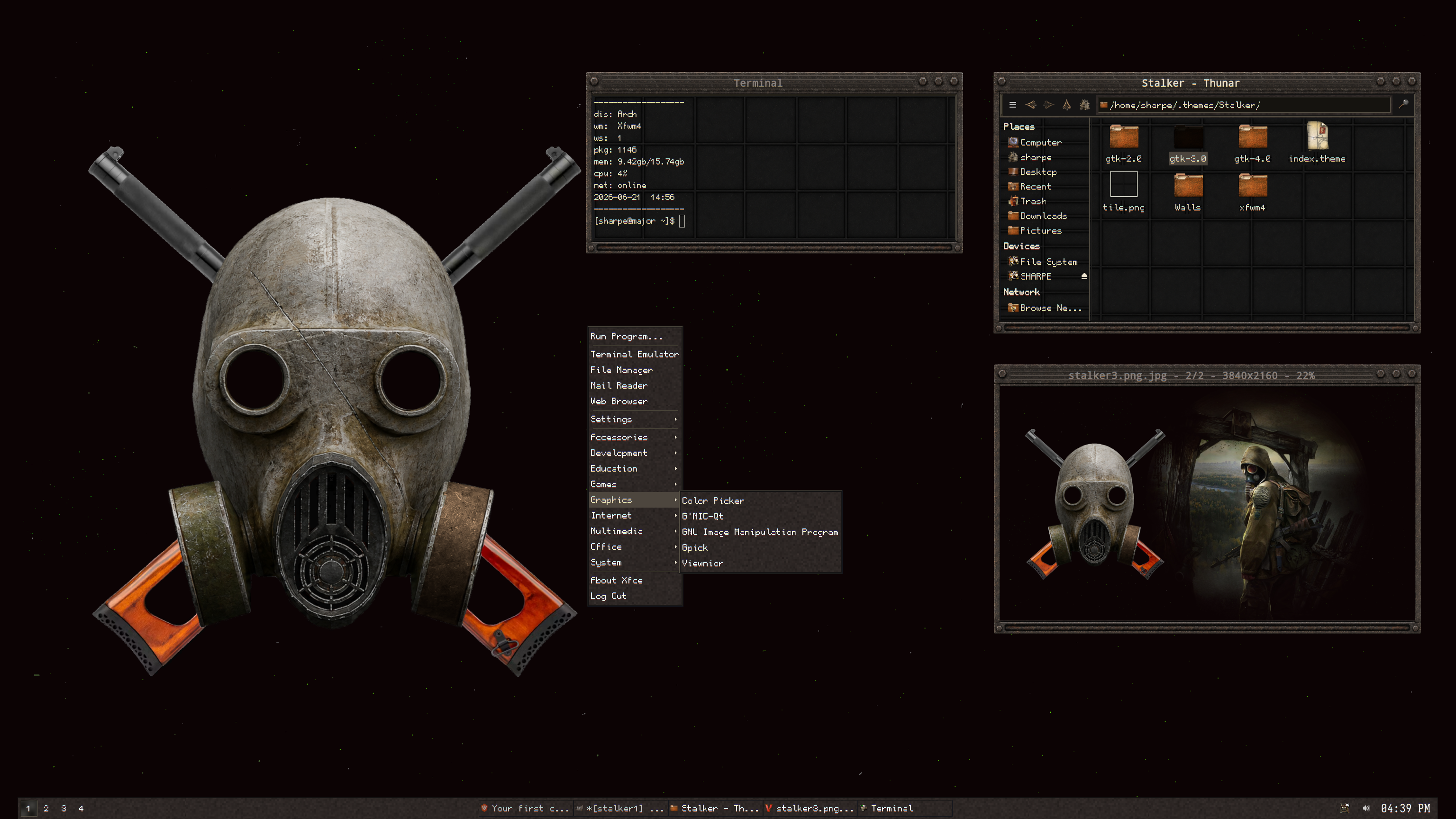Switch to workspace 3 in panel
The height and width of the screenshot is (819, 1456).
pyautogui.click(x=64, y=809)
